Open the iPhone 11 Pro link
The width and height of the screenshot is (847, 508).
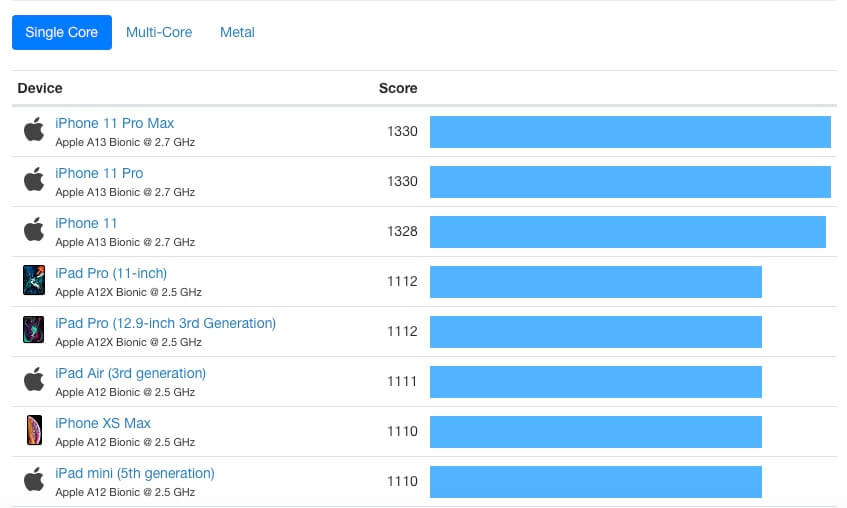[99, 173]
